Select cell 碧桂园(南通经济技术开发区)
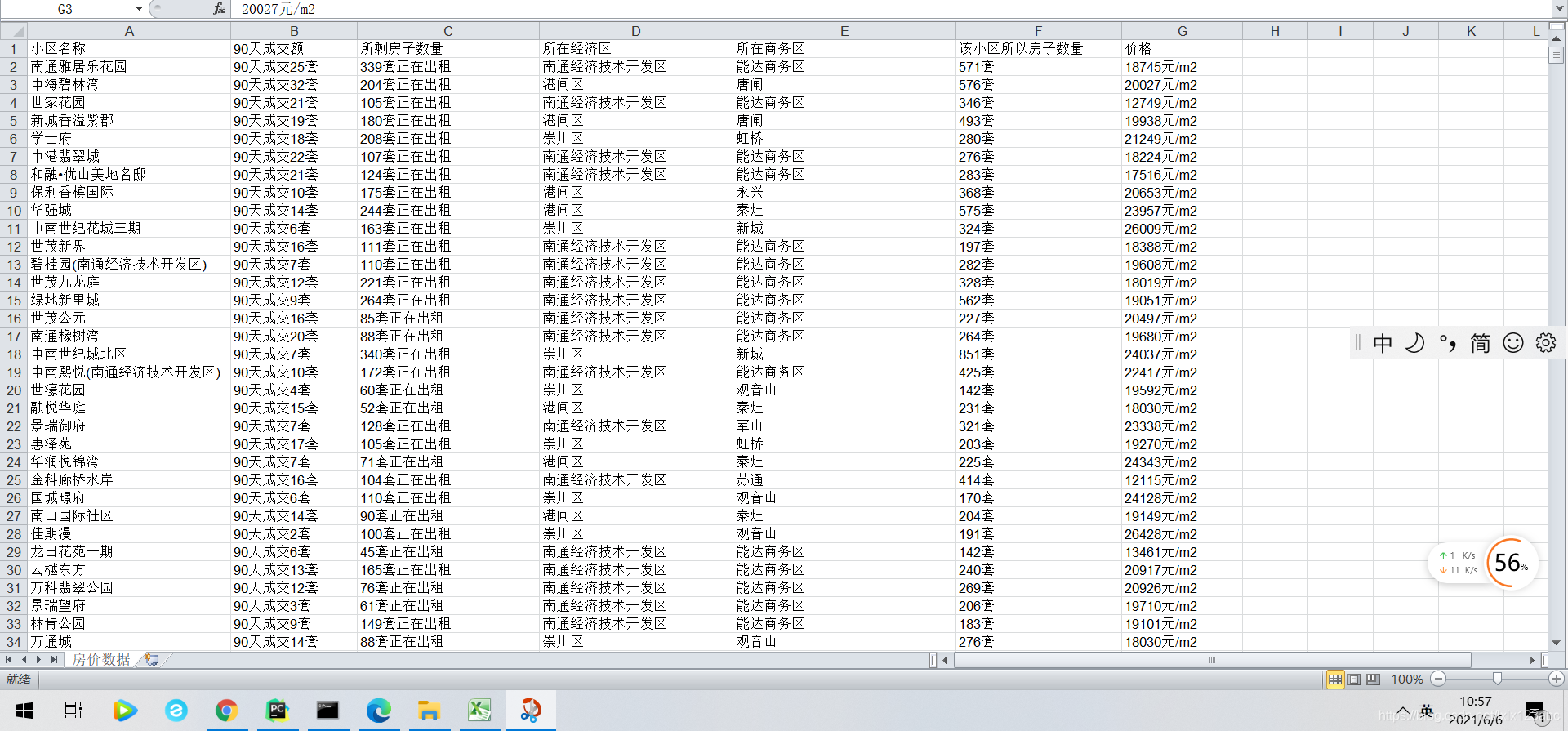The height and width of the screenshot is (731, 1568). click(129, 265)
